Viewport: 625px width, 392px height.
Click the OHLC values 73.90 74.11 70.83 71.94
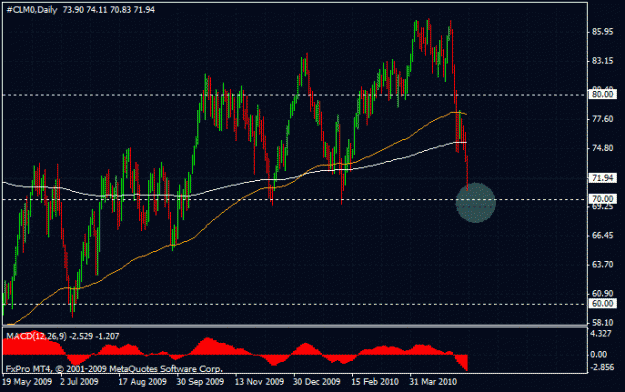108,10
